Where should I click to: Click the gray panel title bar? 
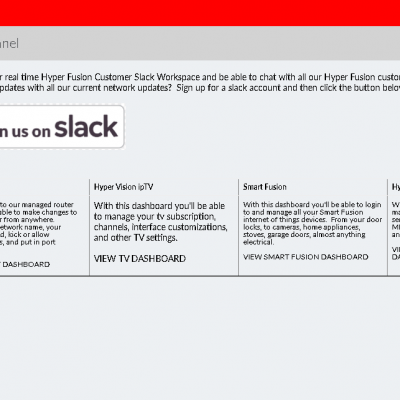click(x=200, y=43)
